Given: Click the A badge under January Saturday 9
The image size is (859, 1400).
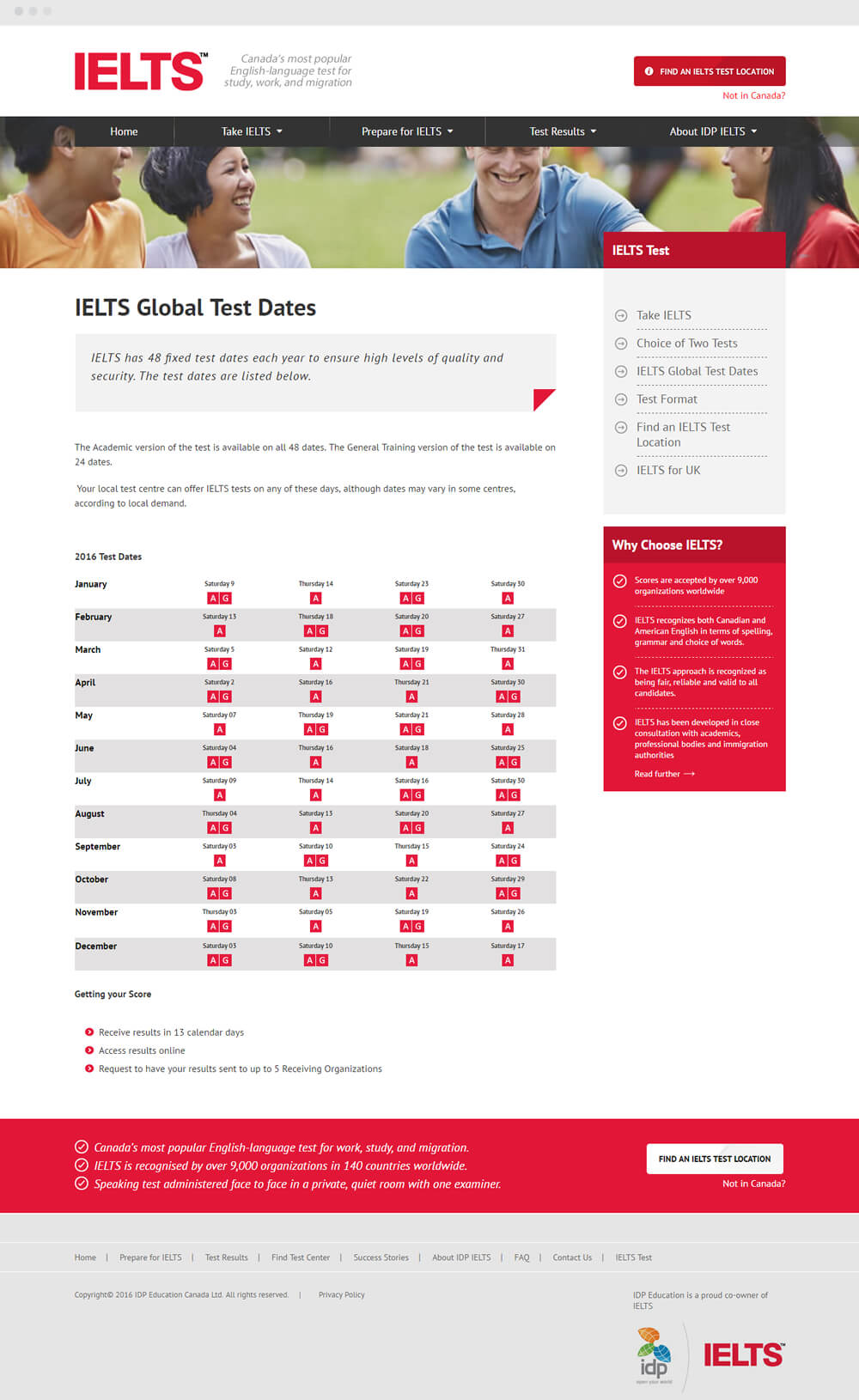Looking at the screenshot, I should tap(213, 599).
